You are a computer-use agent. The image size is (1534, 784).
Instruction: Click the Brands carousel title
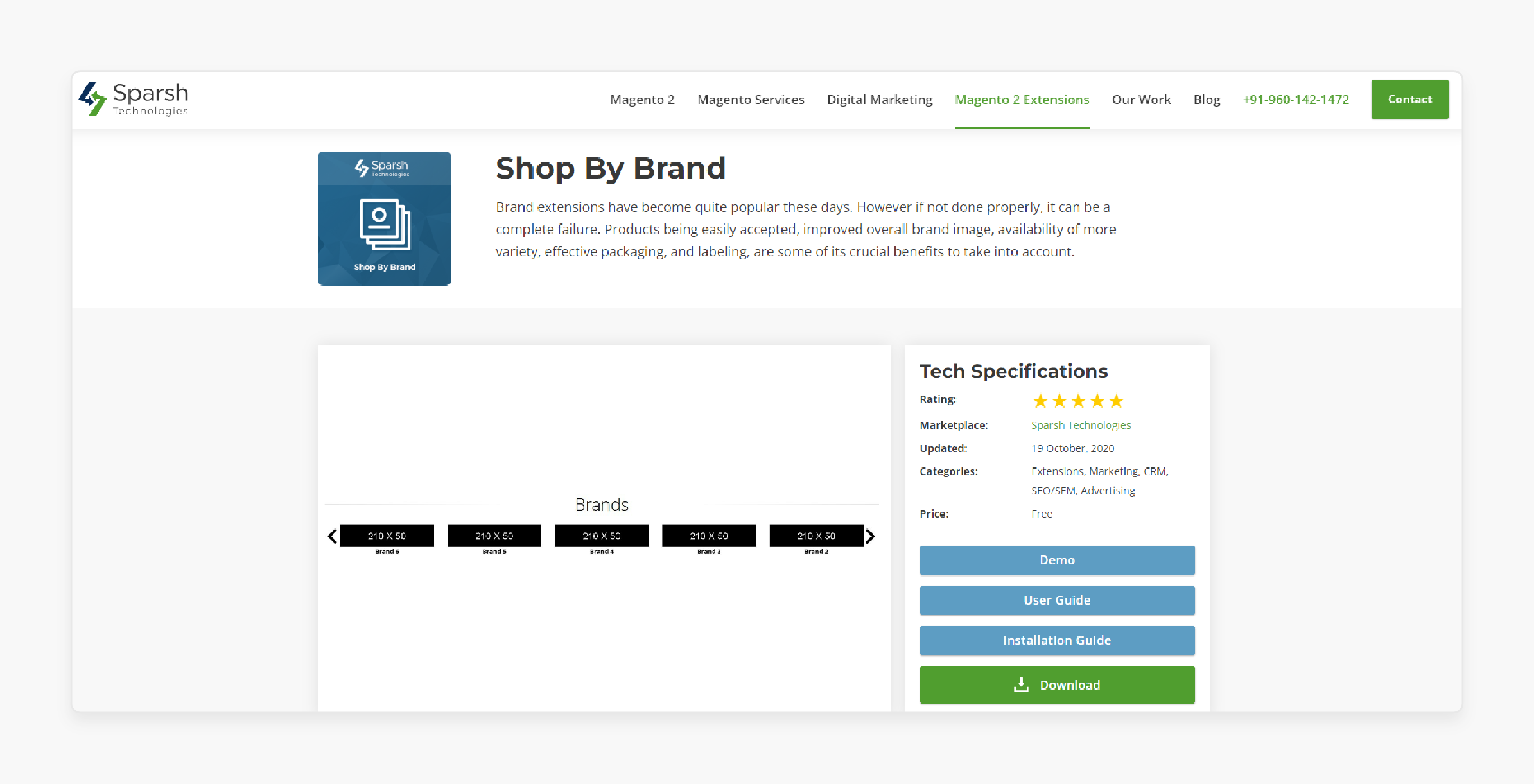coord(602,505)
